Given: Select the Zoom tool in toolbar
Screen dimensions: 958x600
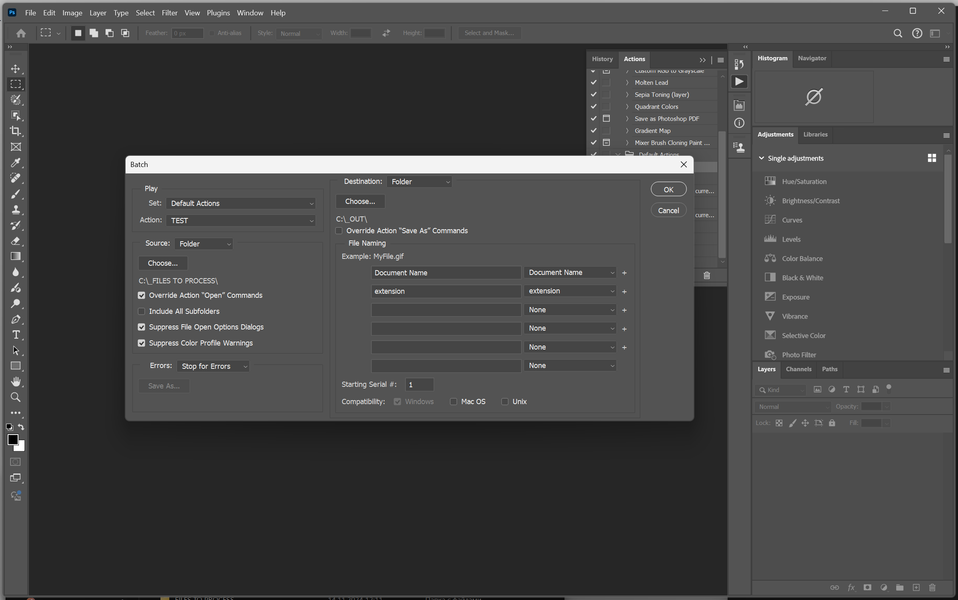Looking at the screenshot, I should (x=16, y=397).
